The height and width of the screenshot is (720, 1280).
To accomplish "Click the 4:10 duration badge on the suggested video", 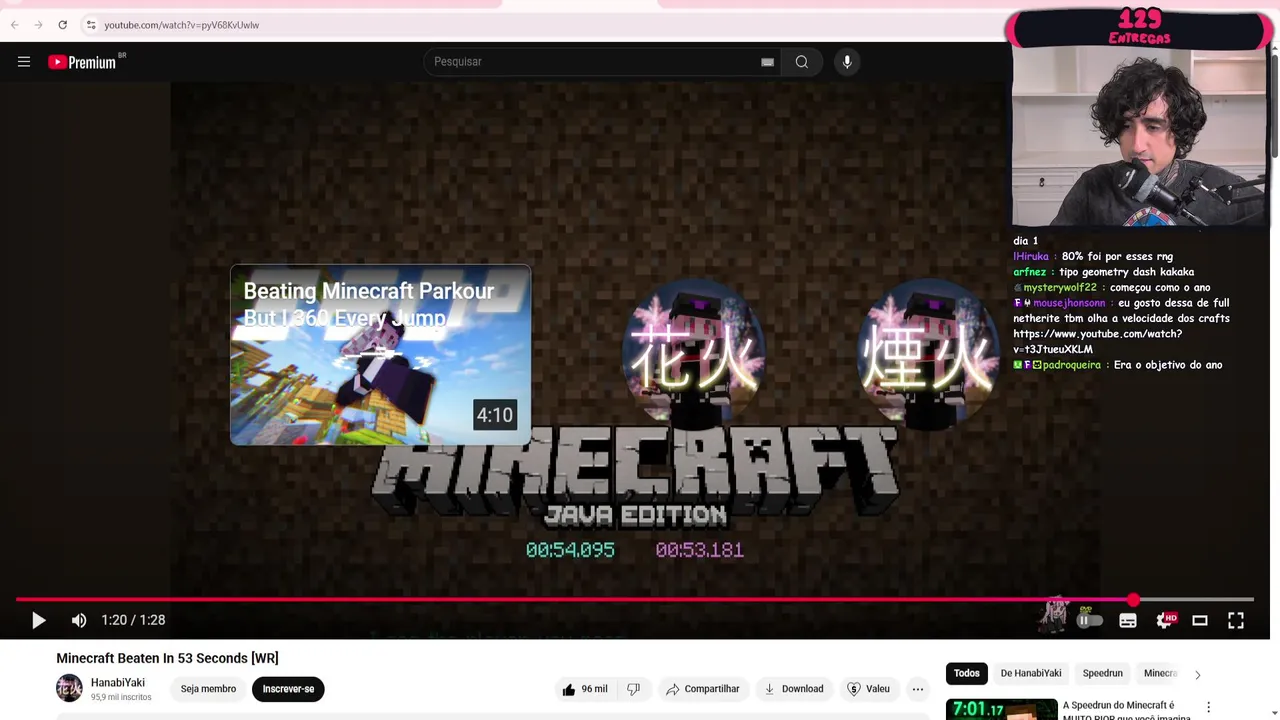I will pos(494,415).
